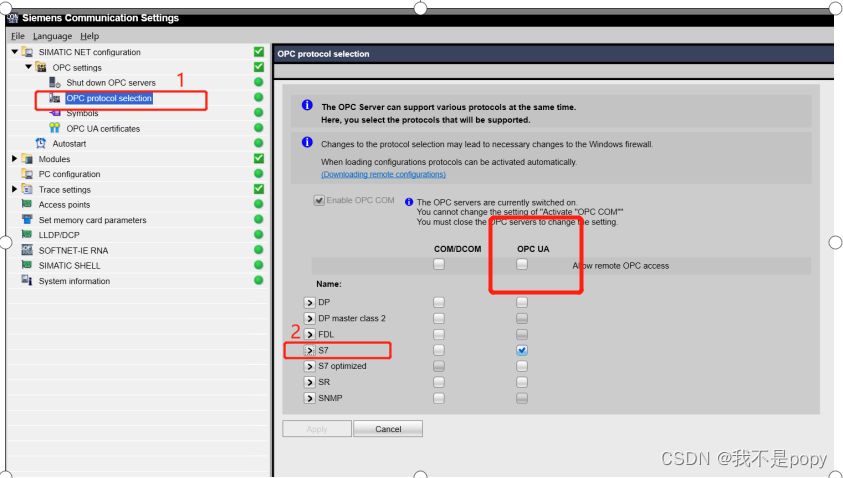
Task: Open the Downloading remote configurations link
Action: pyautogui.click(x=383, y=174)
